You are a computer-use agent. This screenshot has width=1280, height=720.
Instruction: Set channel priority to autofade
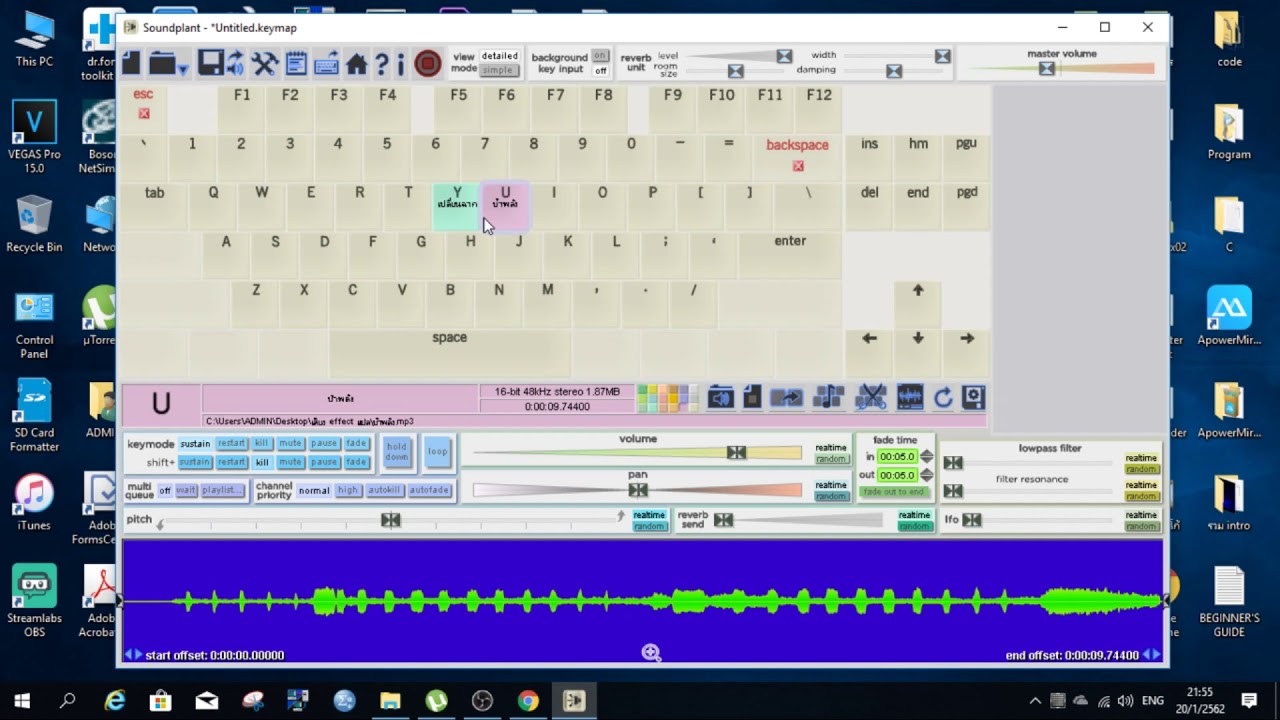click(x=429, y=490)
